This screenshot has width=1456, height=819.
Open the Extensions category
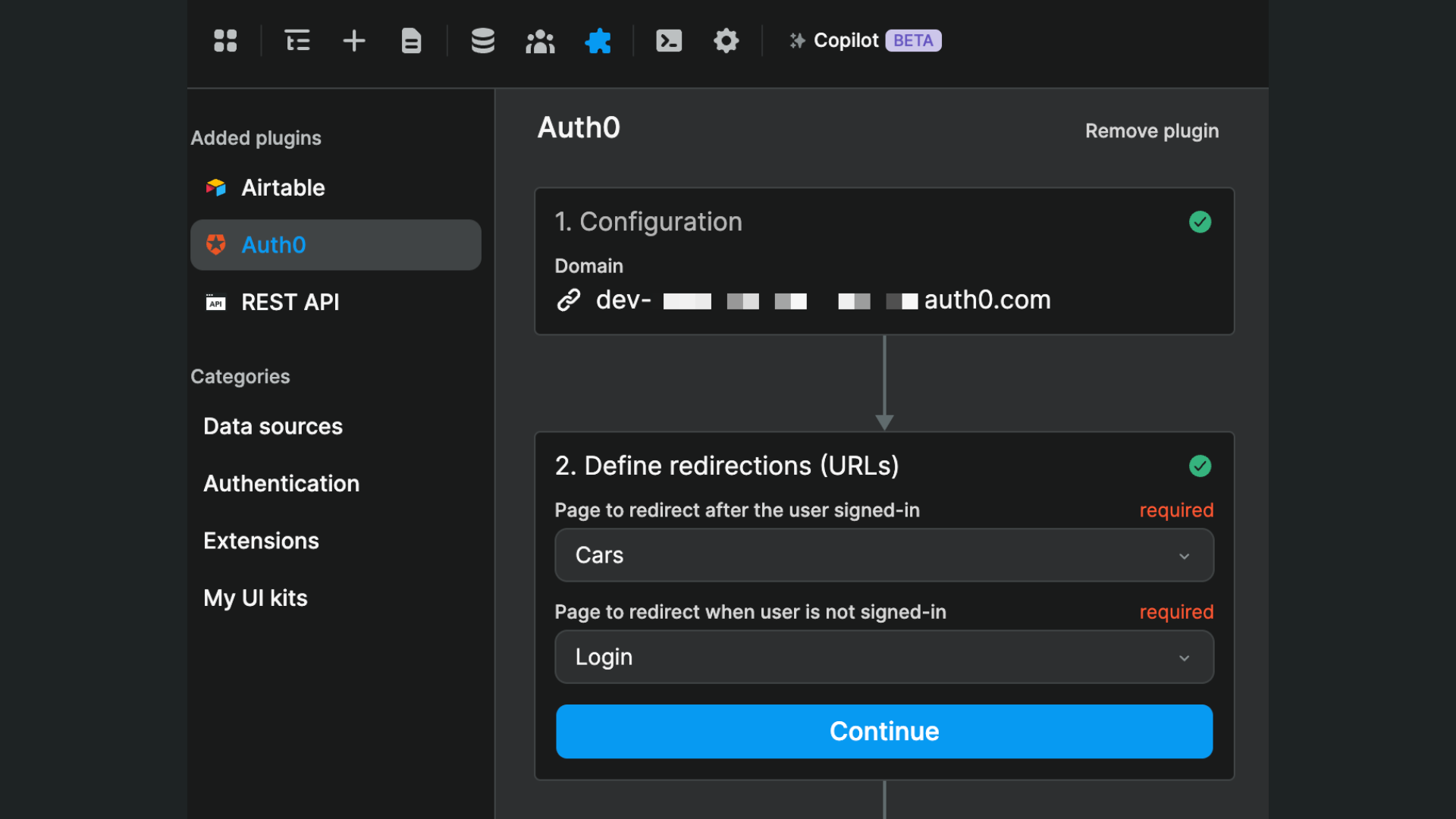[261, 540]
